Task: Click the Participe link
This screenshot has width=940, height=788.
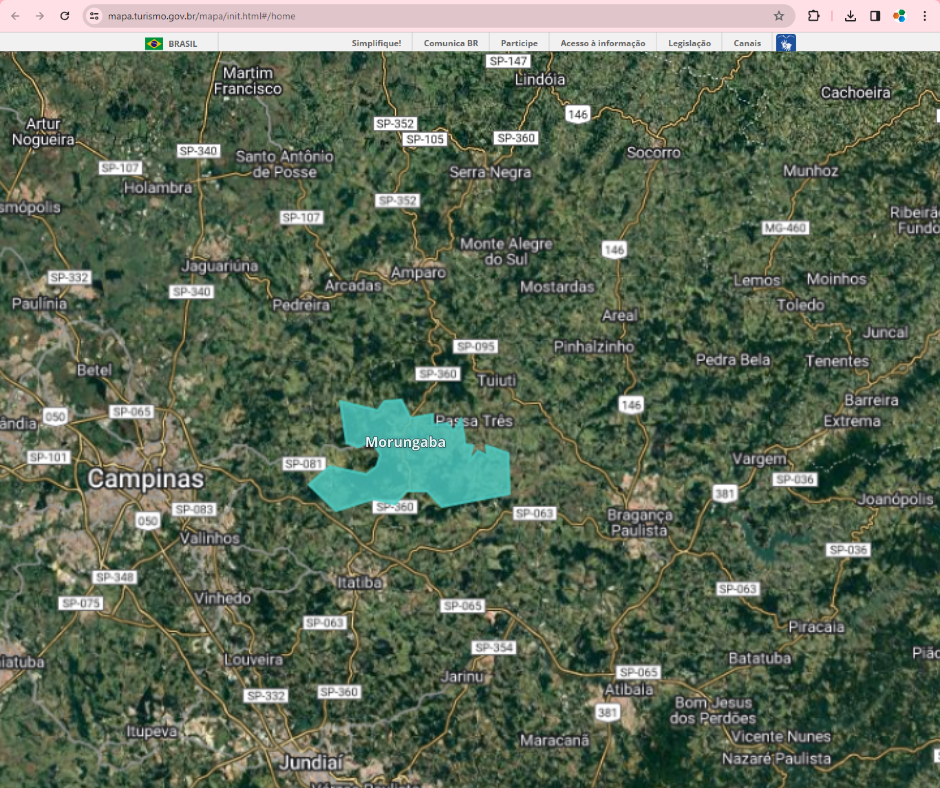Action: click(x=519, y=43)
